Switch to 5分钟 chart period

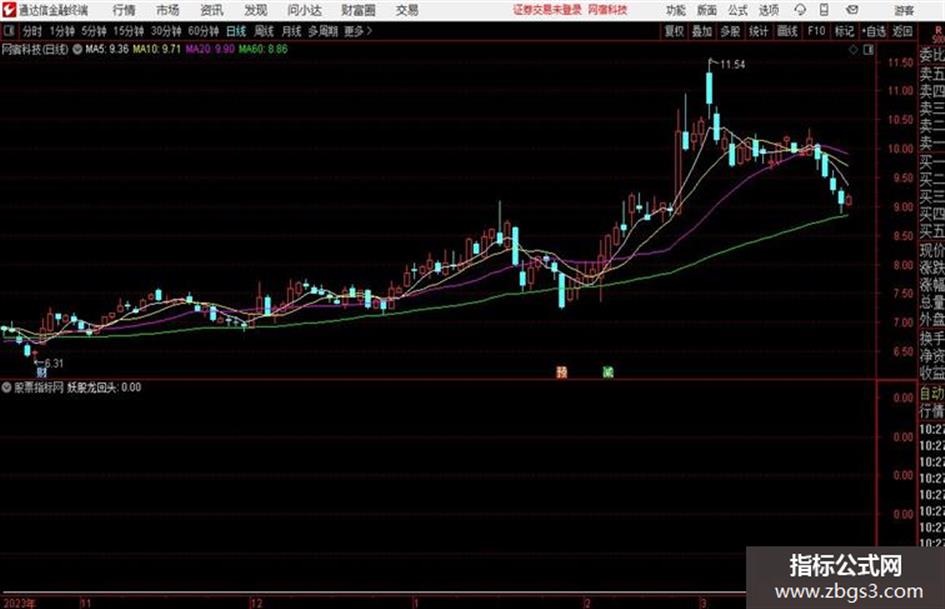click(94, 31)
